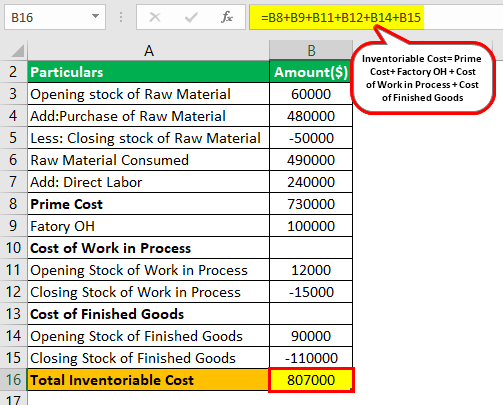Select row 10 header
Screen dimensions: 503x405
click(x=13, y=248)
